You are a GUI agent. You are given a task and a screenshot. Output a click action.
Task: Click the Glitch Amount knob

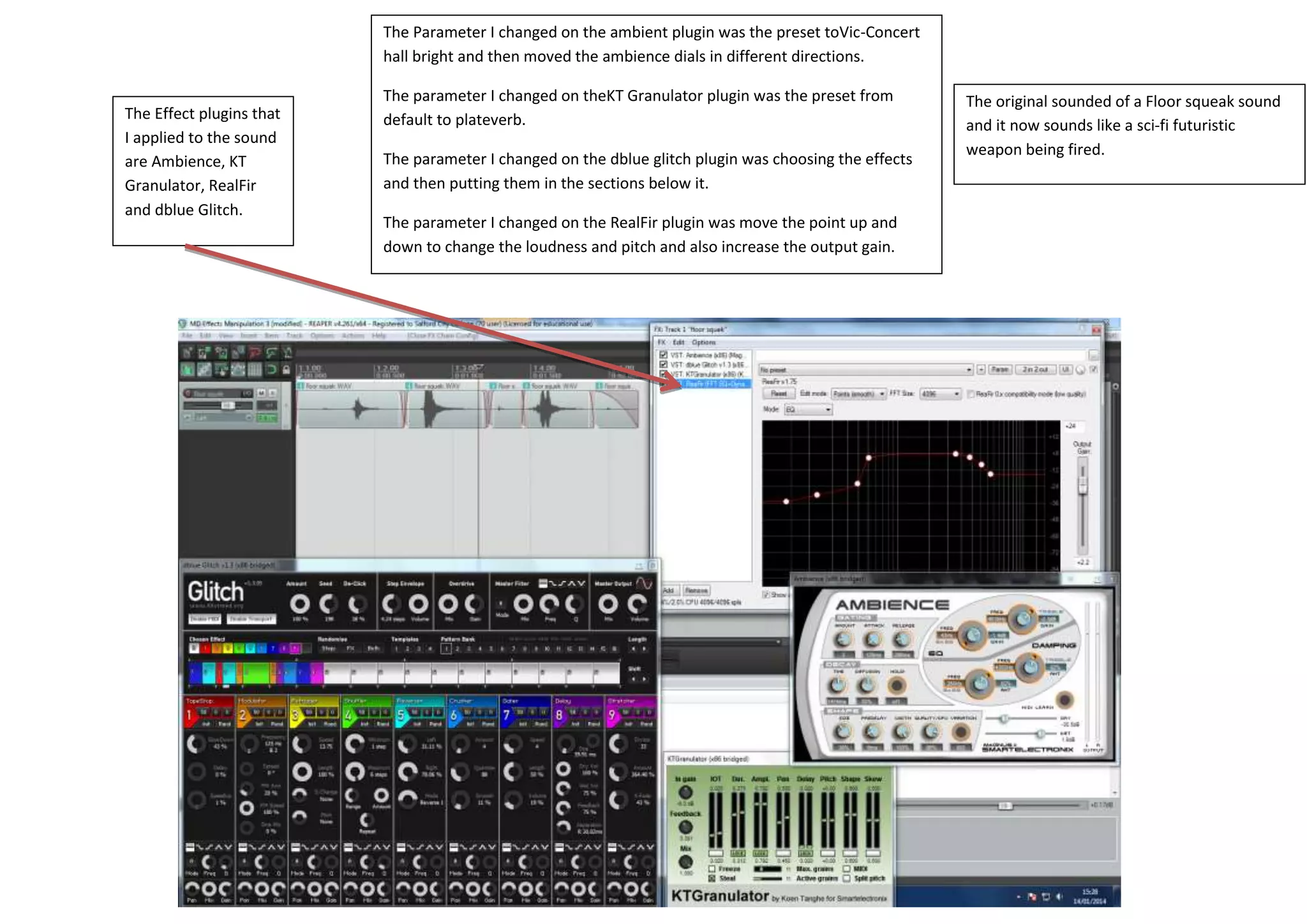click(299, 603)
